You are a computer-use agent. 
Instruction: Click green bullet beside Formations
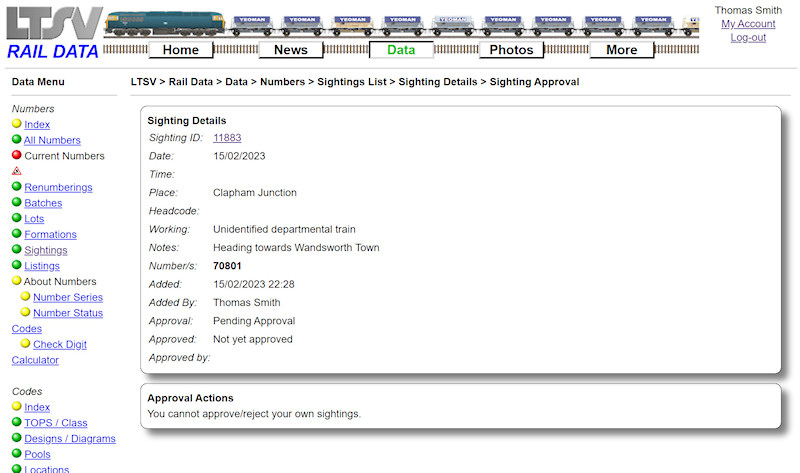17,234
